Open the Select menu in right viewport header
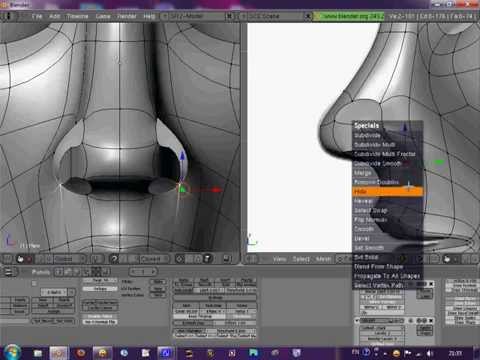Screen dimensions: 480x360 pos(301,259)
